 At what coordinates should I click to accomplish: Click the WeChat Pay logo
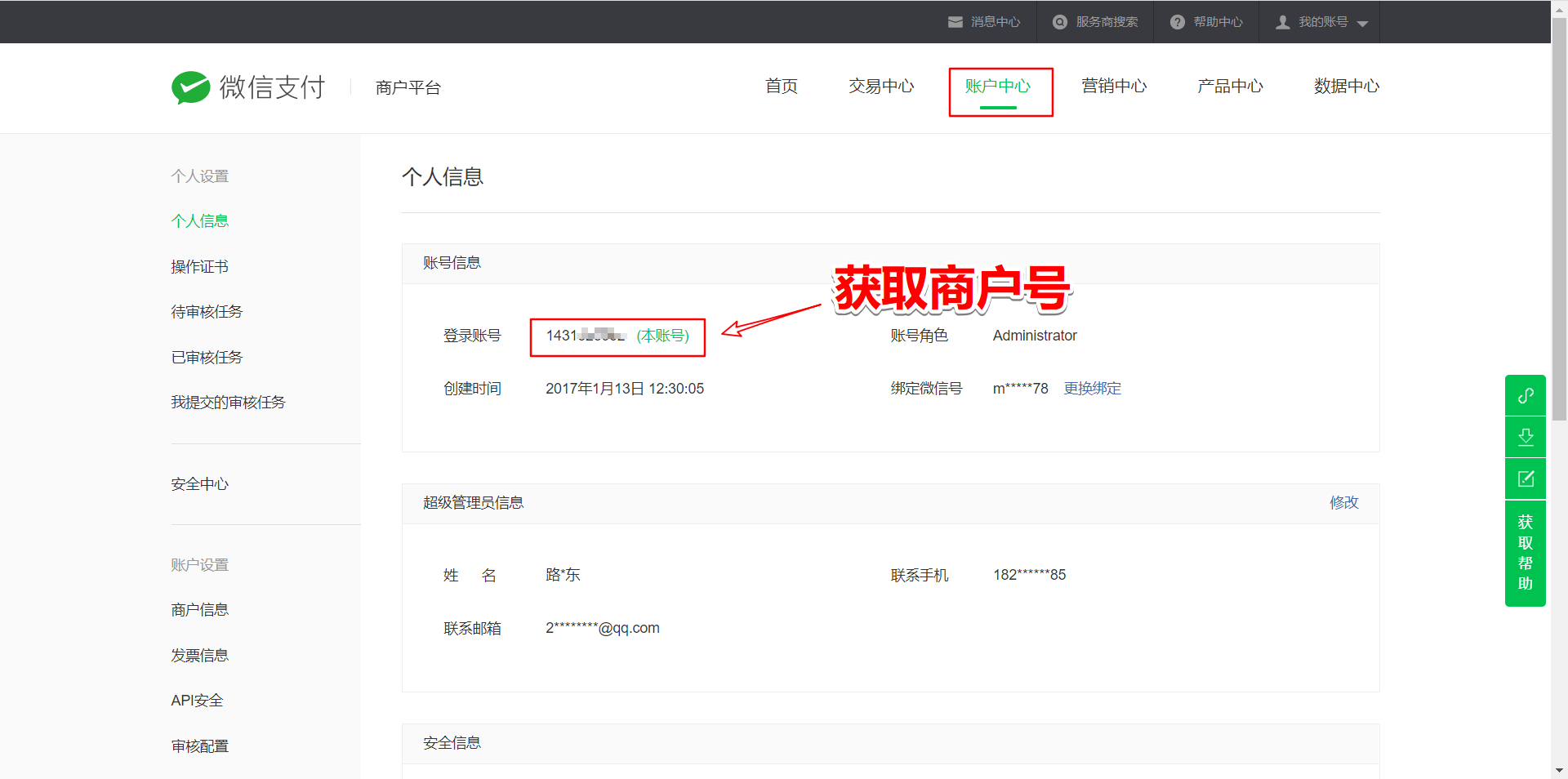pyautogui.click(x=248, y=87)
